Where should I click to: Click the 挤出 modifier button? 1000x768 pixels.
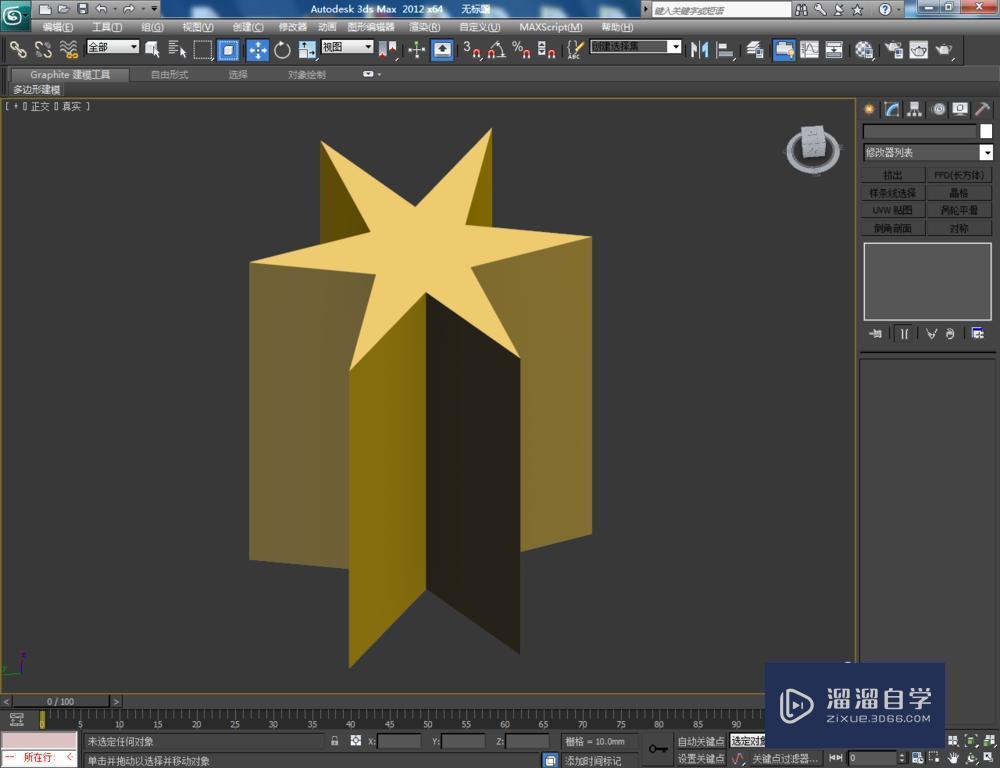pos(892,175)
